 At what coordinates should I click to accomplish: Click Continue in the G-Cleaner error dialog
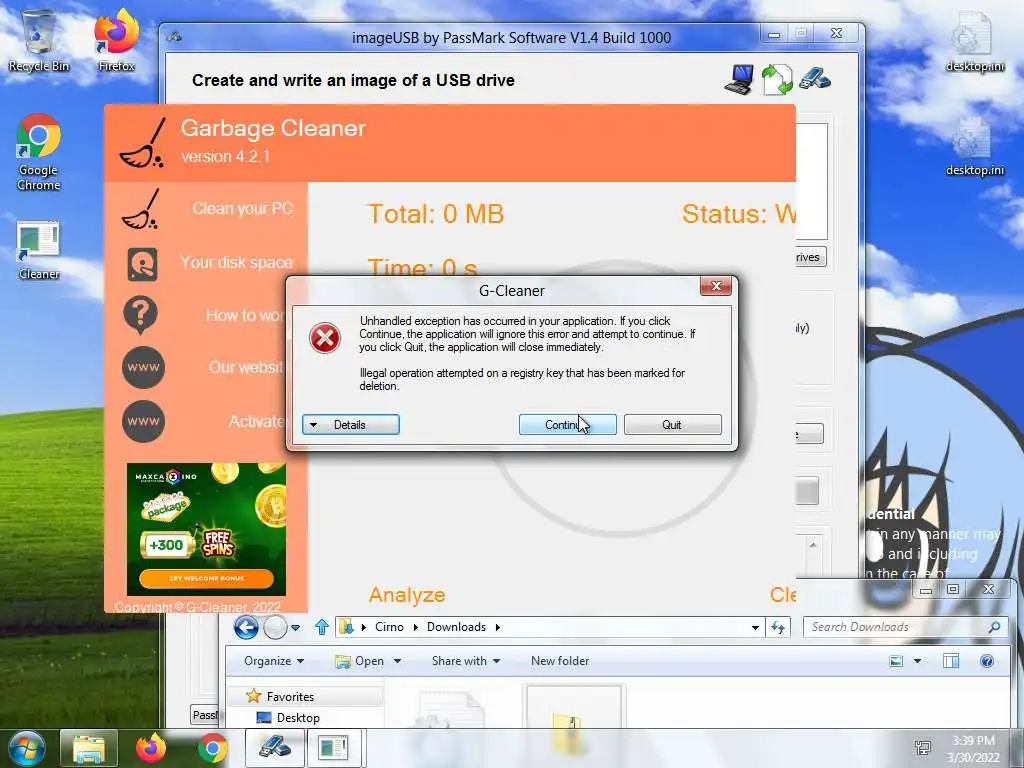tap(568, 424)
